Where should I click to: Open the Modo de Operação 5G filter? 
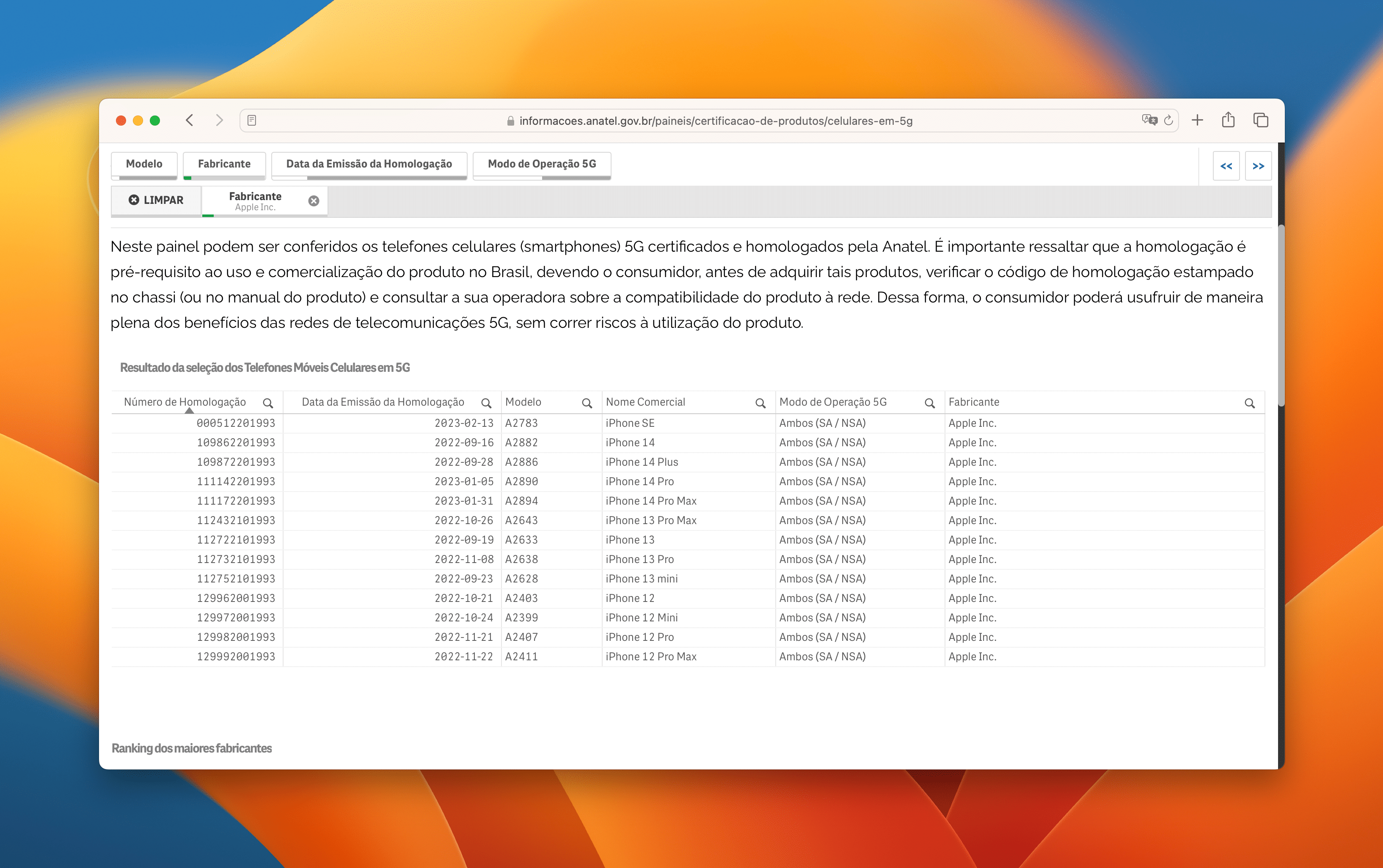pos(542,165)
